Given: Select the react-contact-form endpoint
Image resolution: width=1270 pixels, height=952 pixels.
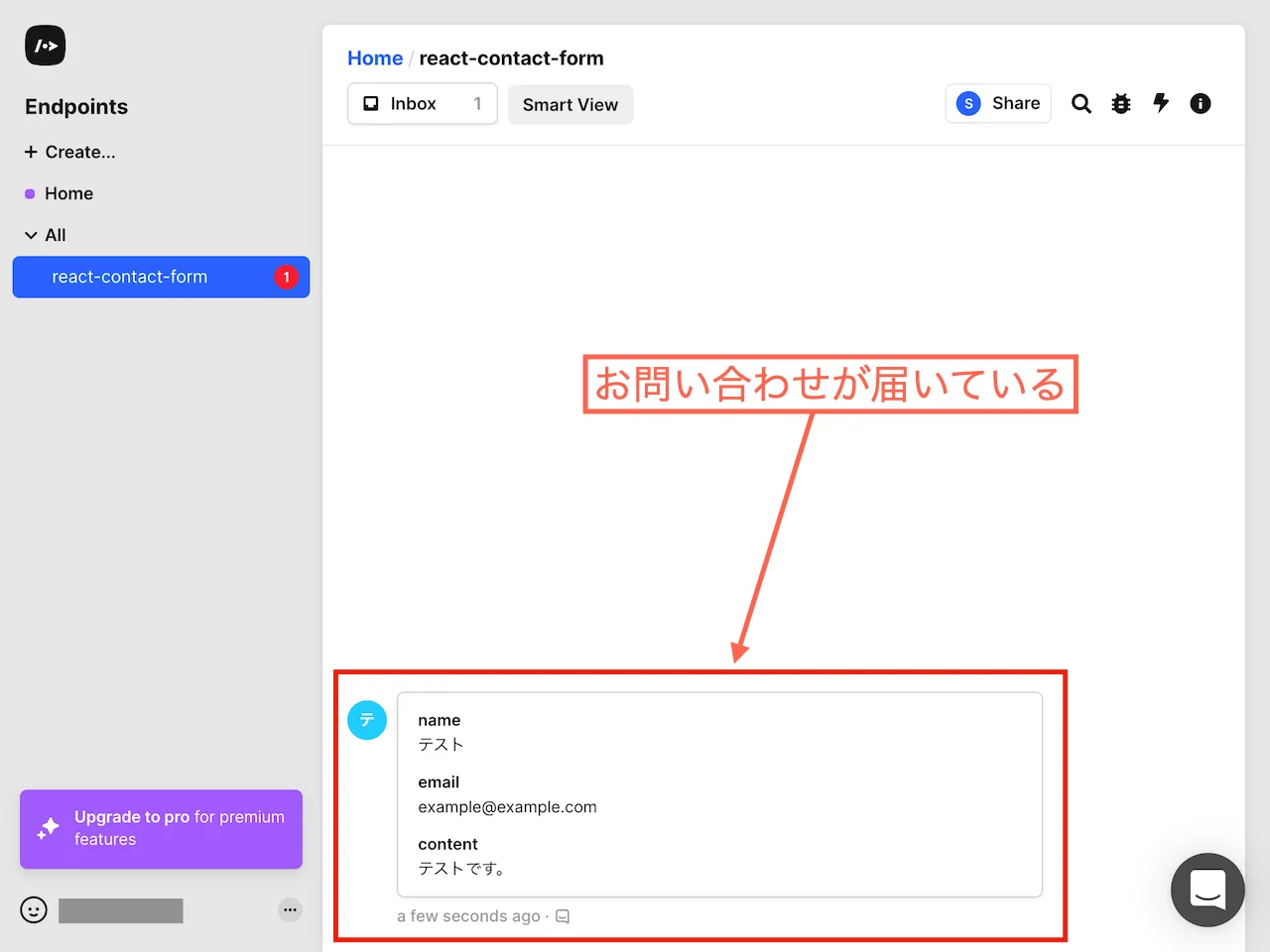Looking at the screenshot, I should (131, 277).
